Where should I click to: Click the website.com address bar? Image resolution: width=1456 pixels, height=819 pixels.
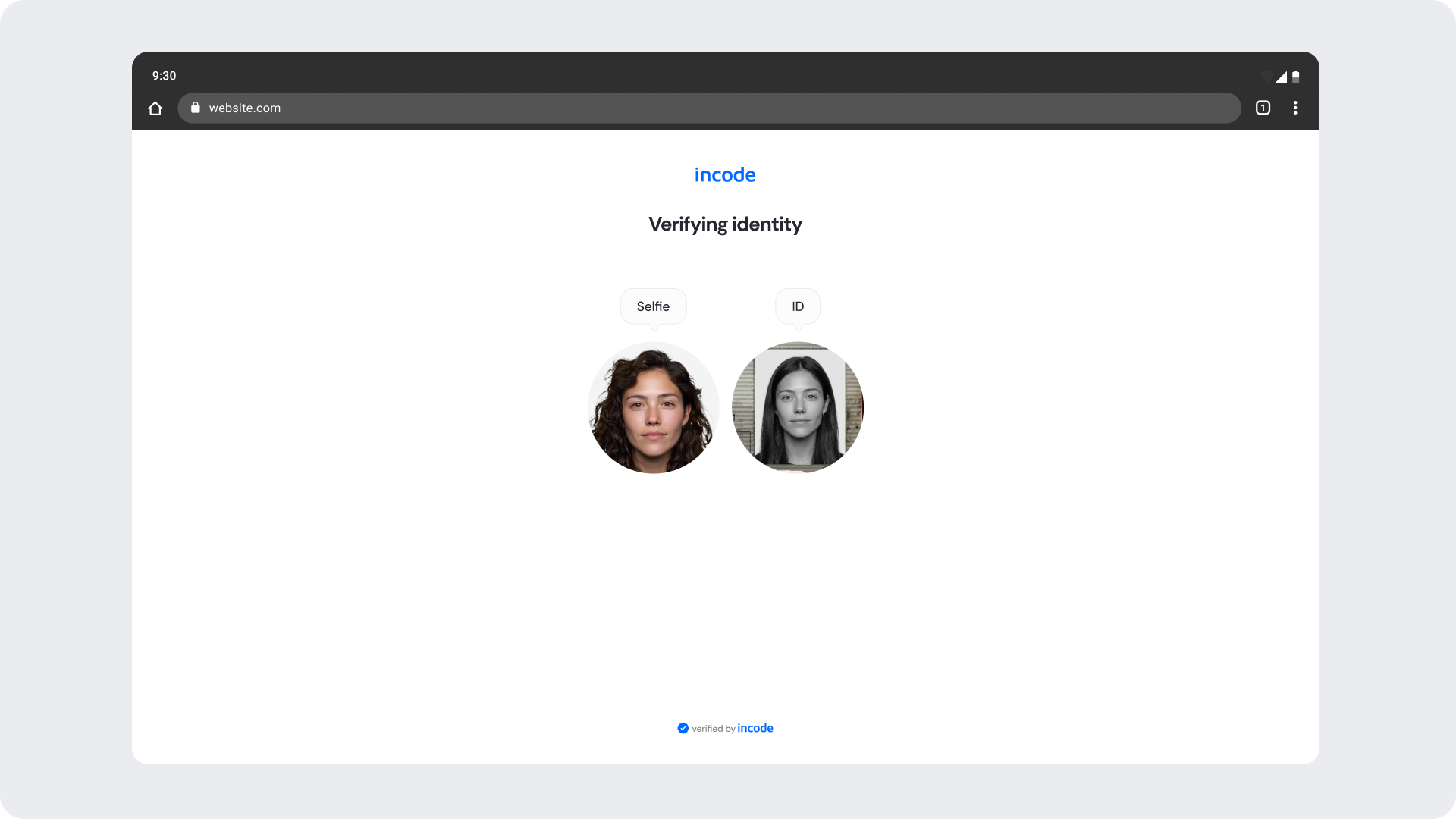pyautogui.click(x=709, y=108)
